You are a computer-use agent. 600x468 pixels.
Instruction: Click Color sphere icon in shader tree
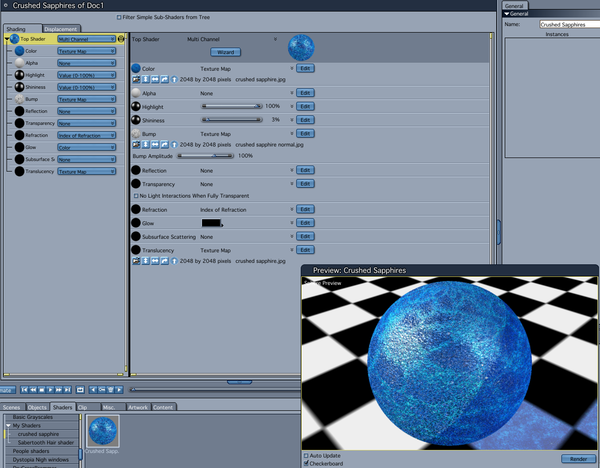[x=20, y=51]
